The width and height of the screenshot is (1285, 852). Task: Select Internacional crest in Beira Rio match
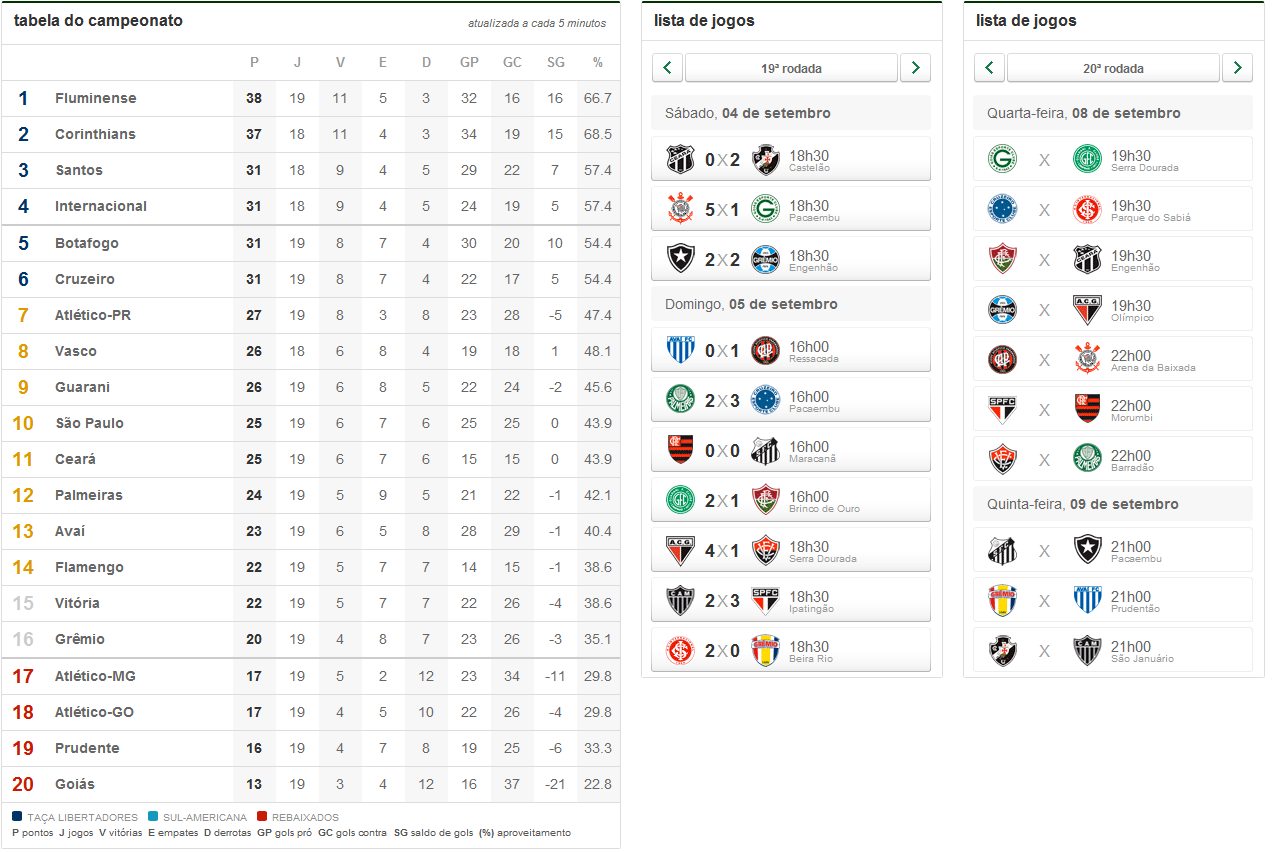[x=680, y=650]
